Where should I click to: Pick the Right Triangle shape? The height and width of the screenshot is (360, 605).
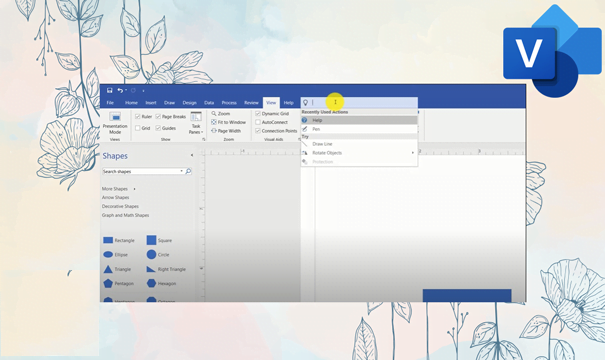166,269
